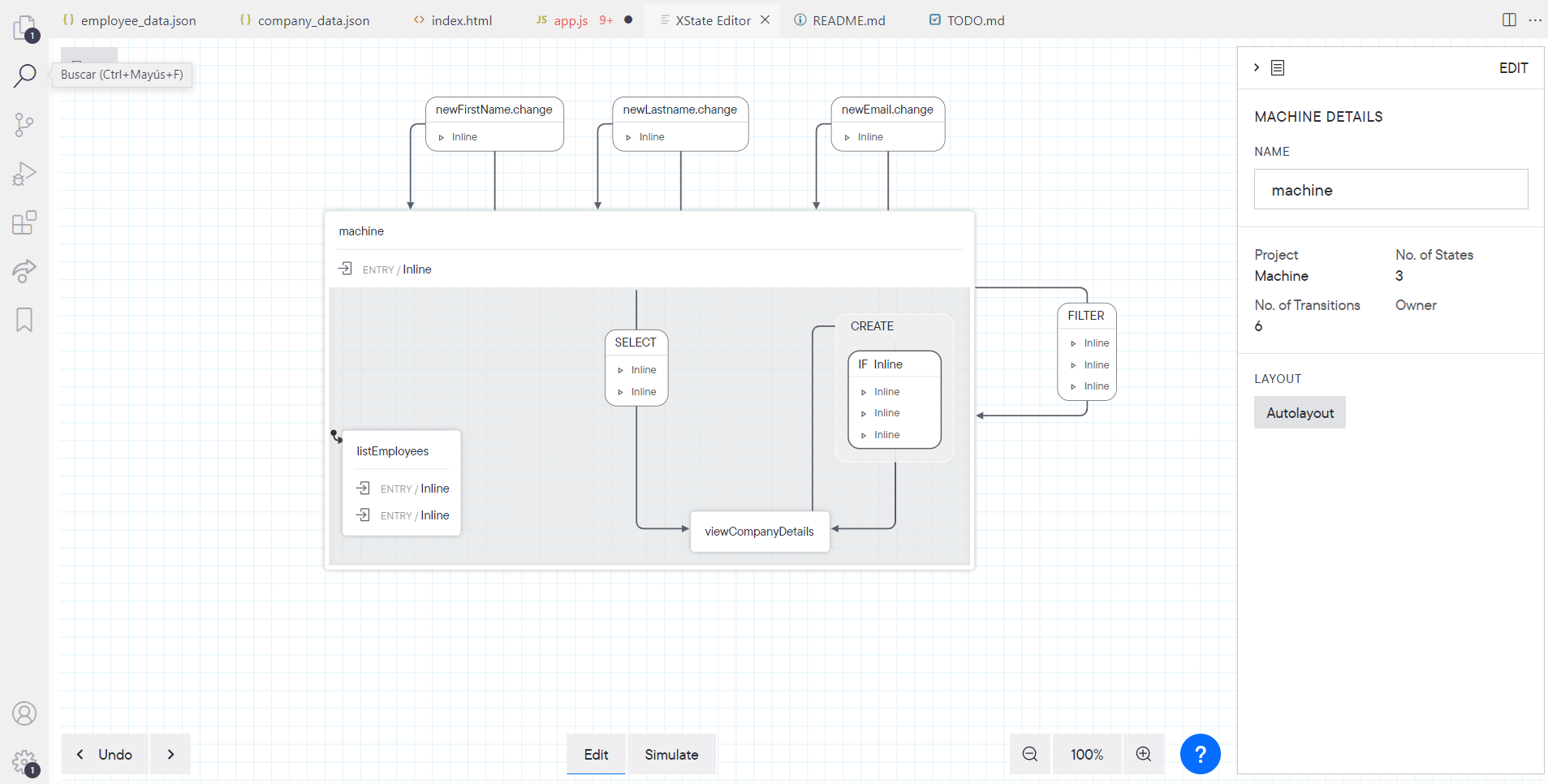Switch to employee_data.json tab
This screenshot has width=1548, height=784.
click(x=130, y=20)
